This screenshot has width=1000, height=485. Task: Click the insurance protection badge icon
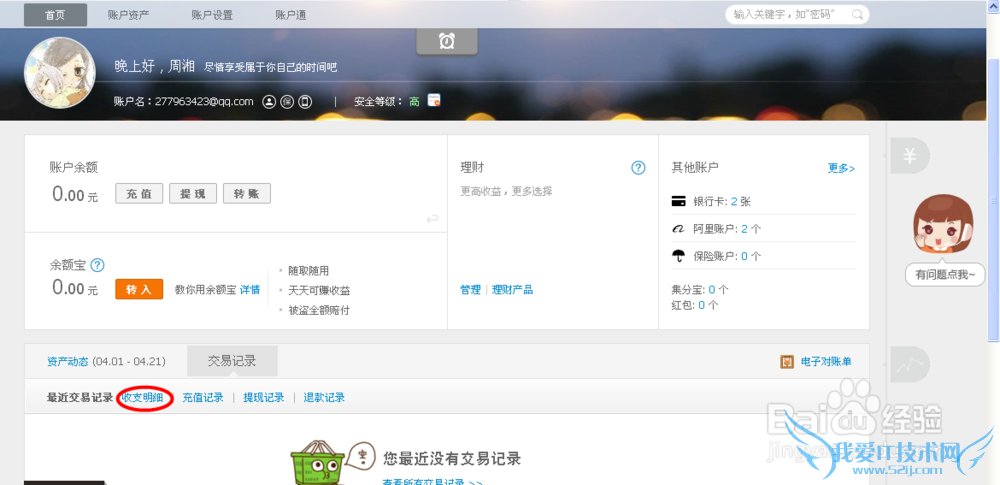tap(287, 101)
